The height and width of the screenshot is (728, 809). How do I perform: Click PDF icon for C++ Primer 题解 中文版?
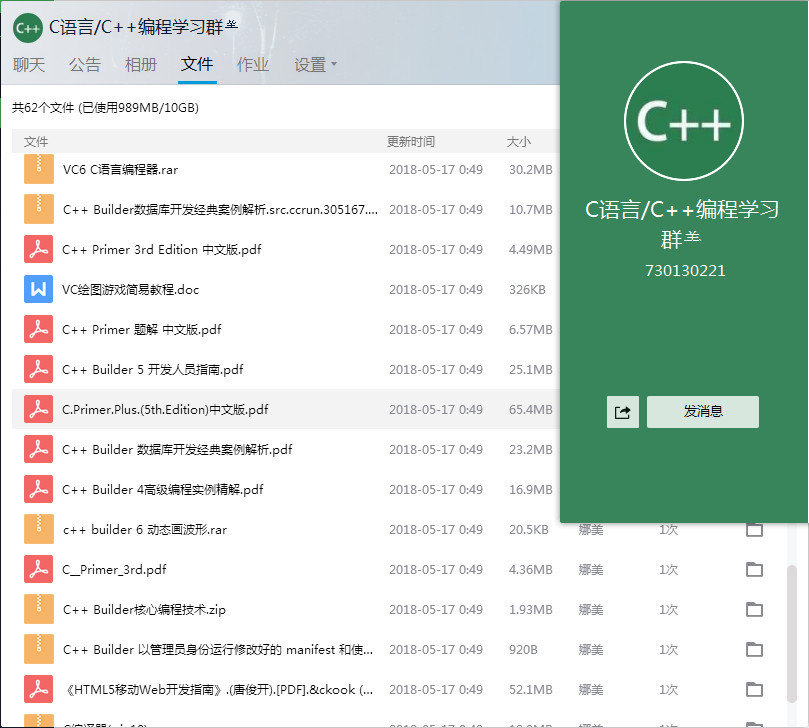coord(39,329)
